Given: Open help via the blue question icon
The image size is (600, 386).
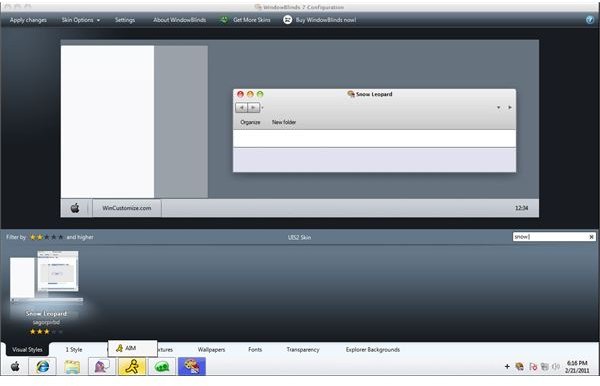Looking at the screenshot, I should 590,20.
